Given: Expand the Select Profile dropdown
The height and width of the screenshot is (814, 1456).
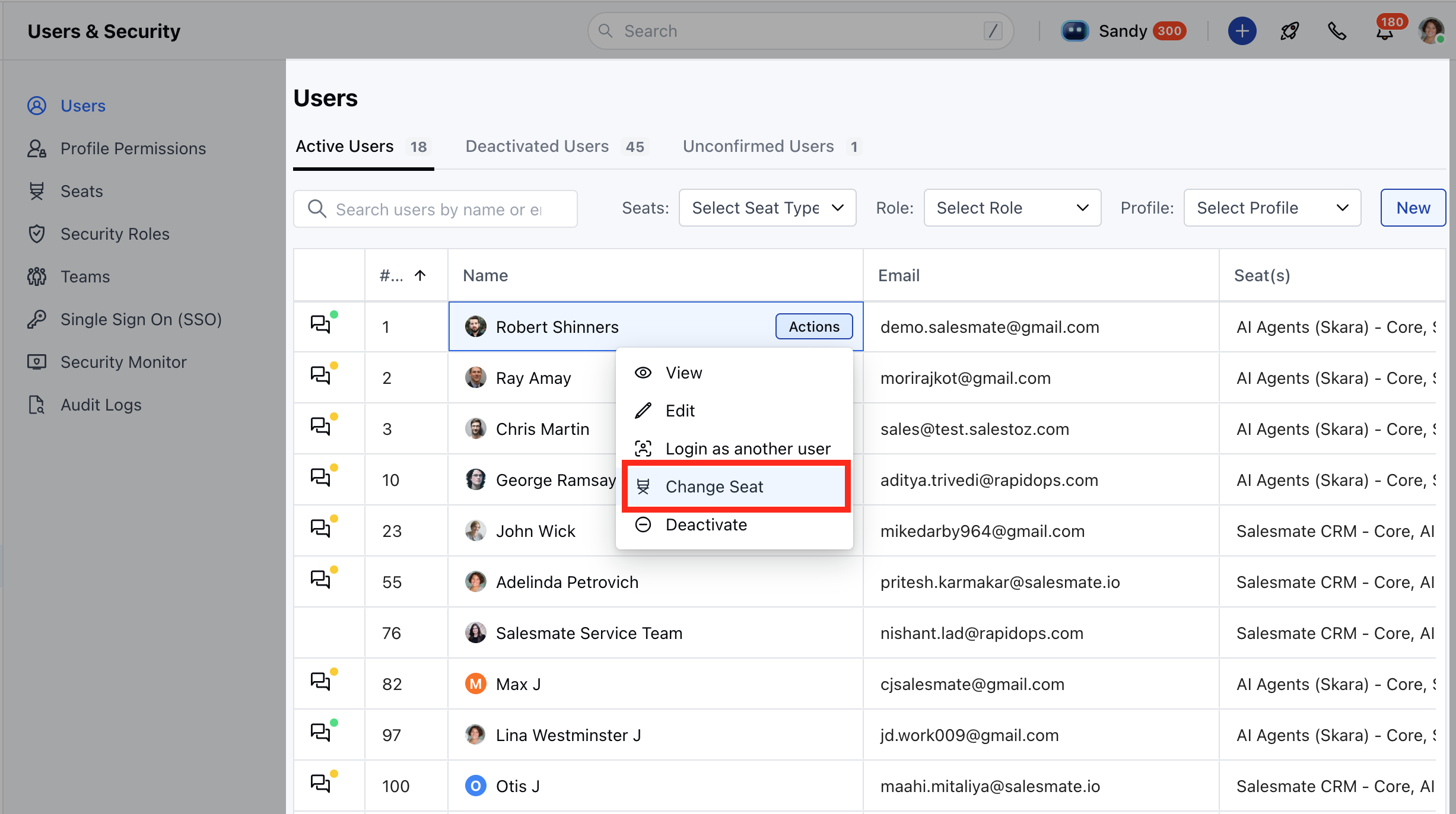Looking at the screenshot, I should (x=1271, y=208).
